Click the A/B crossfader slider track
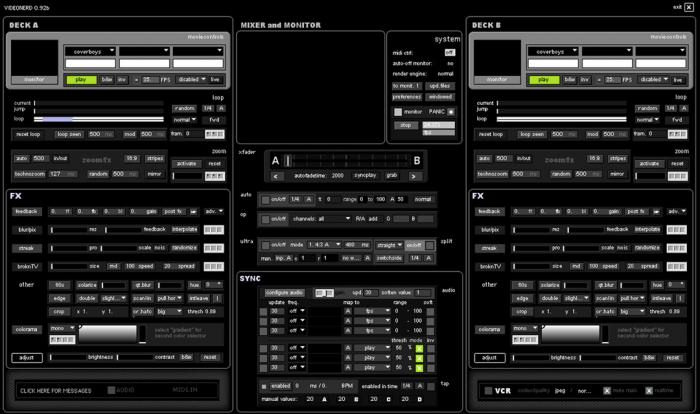Image resolution: width=700 pixels, height=414 pixels. 346,161
